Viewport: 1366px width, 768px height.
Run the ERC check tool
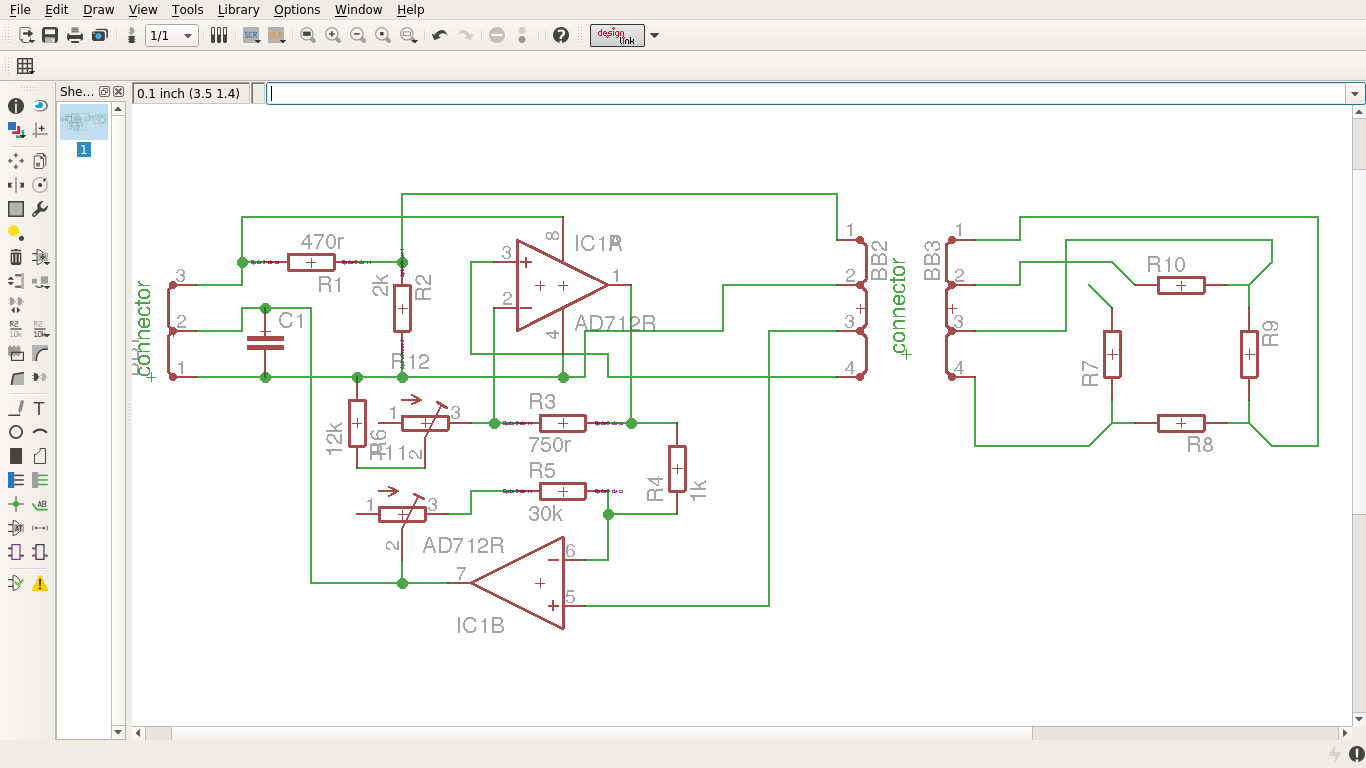pos(16,583)
